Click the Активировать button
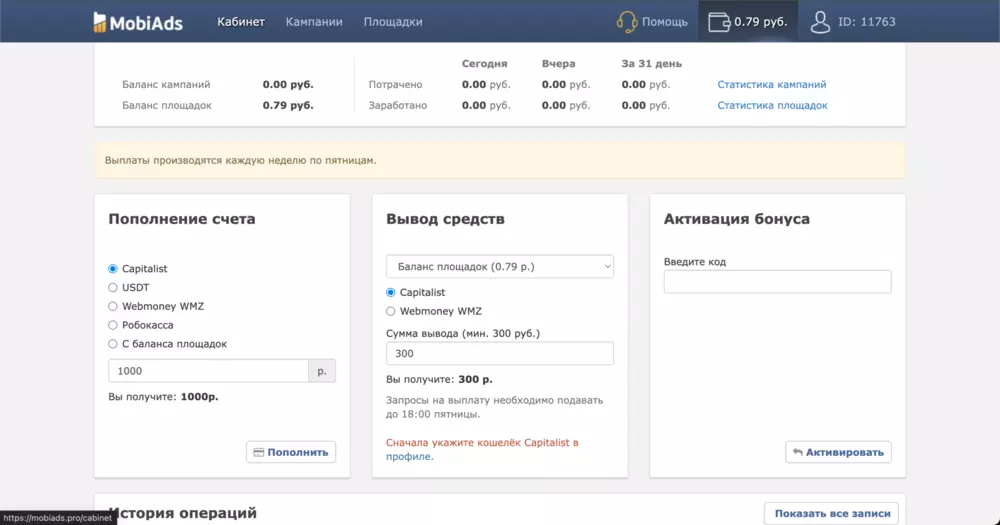Screen dimensions: 1000x525 pos(838,452)
